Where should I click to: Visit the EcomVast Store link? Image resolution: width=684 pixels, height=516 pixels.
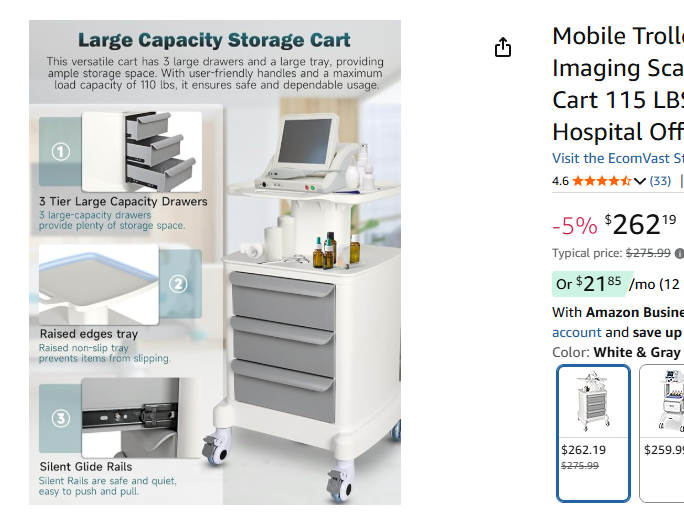pyautogui.click(x=617, y=158)
